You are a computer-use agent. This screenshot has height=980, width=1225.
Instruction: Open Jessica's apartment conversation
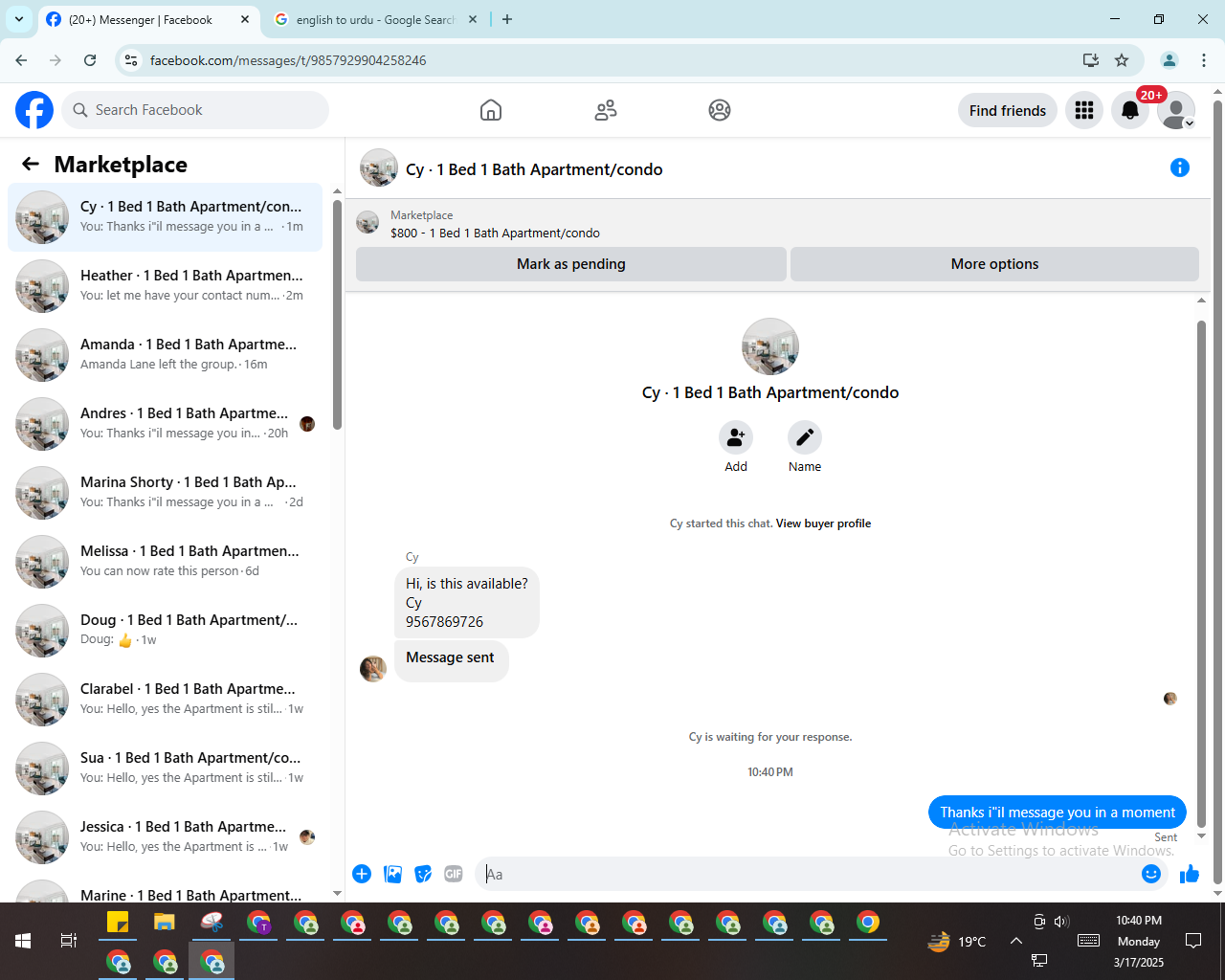[x=165, y=837]
